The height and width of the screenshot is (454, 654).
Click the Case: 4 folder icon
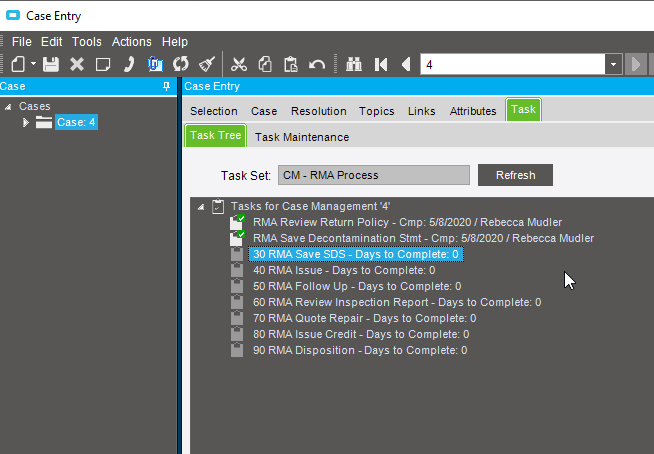44,123
